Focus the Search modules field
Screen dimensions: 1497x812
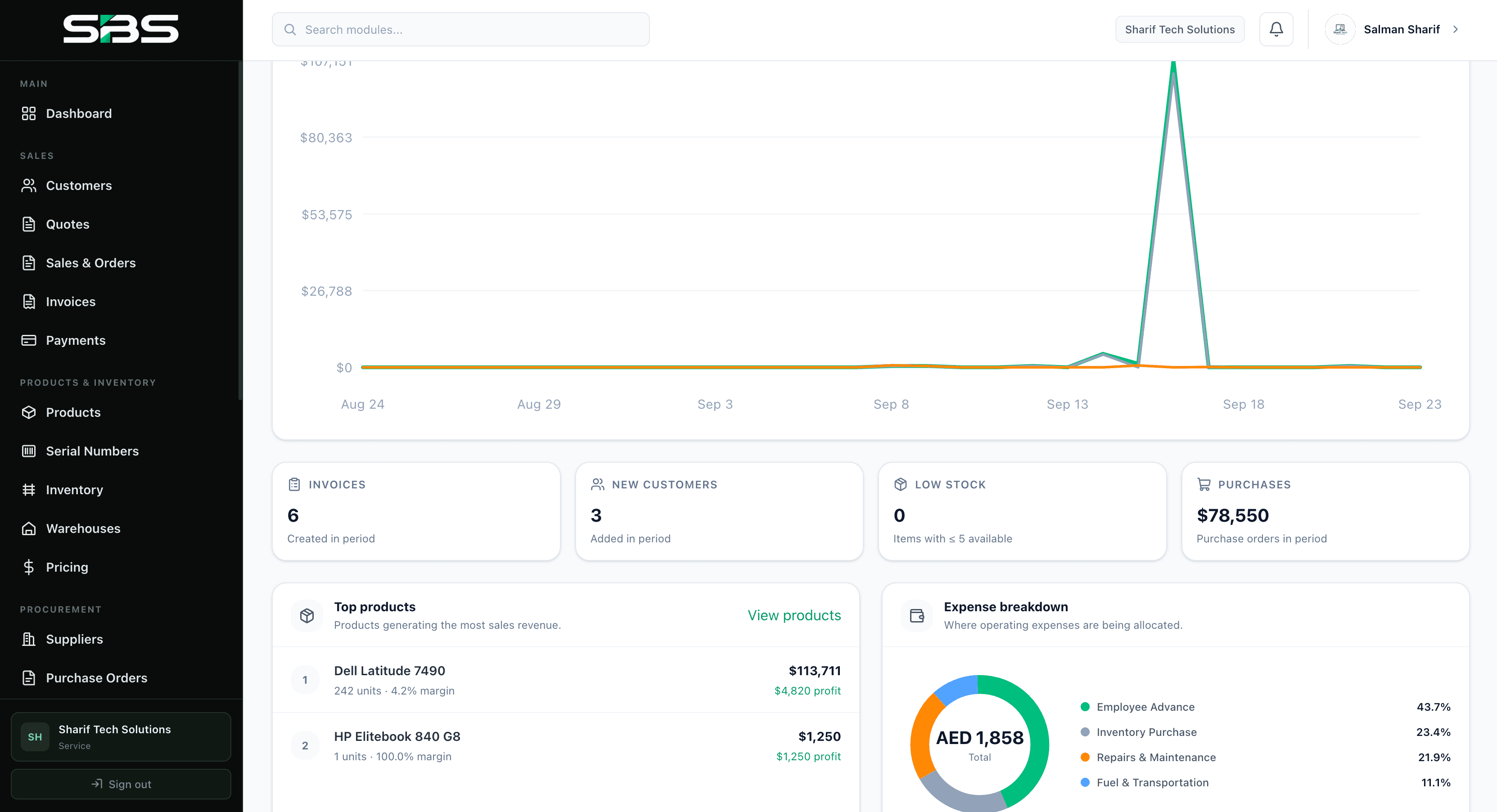click(461, 29)
